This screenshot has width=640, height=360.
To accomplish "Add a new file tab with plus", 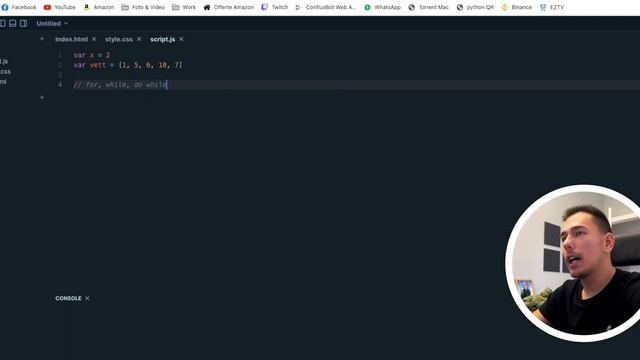I will [42, 39].
